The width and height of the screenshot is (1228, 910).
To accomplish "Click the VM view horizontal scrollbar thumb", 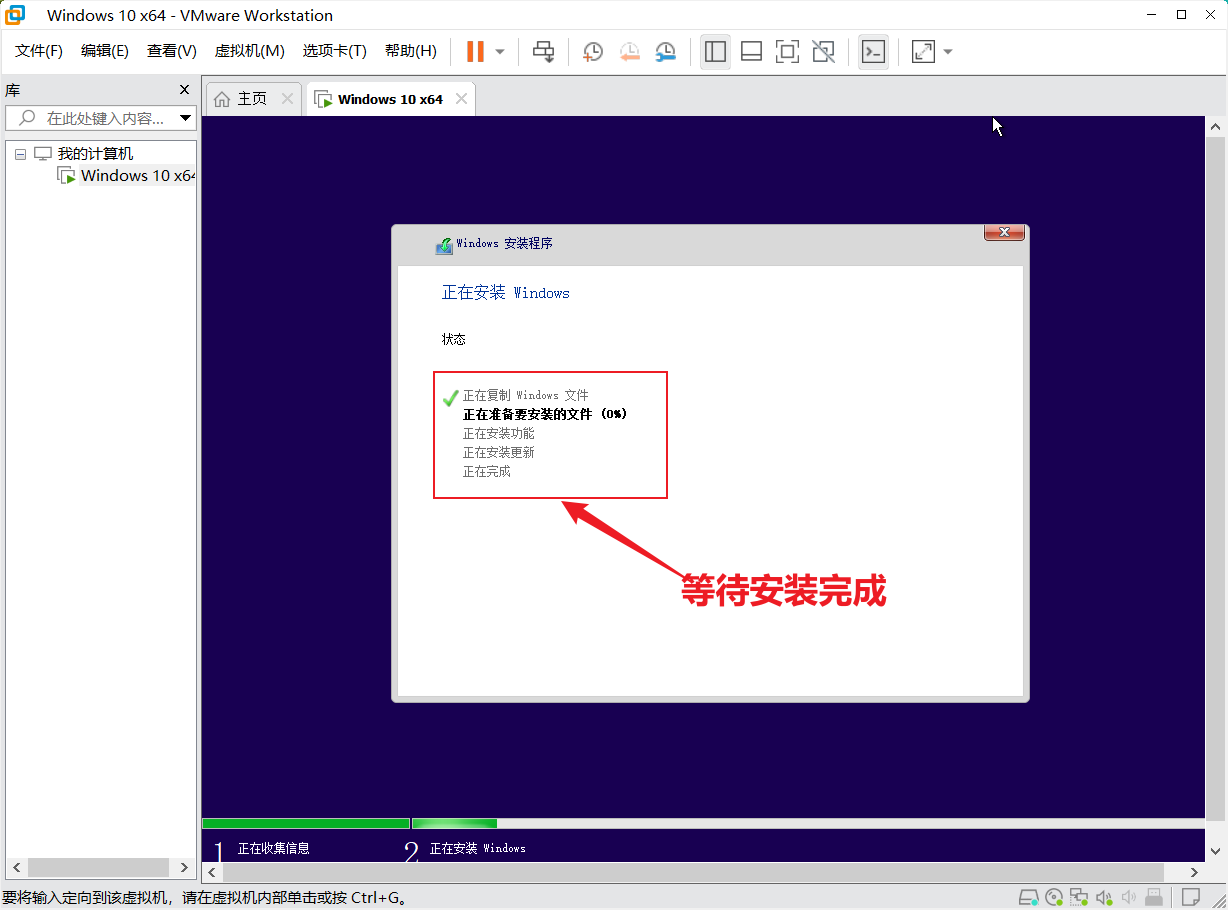I will pos(692,872).
